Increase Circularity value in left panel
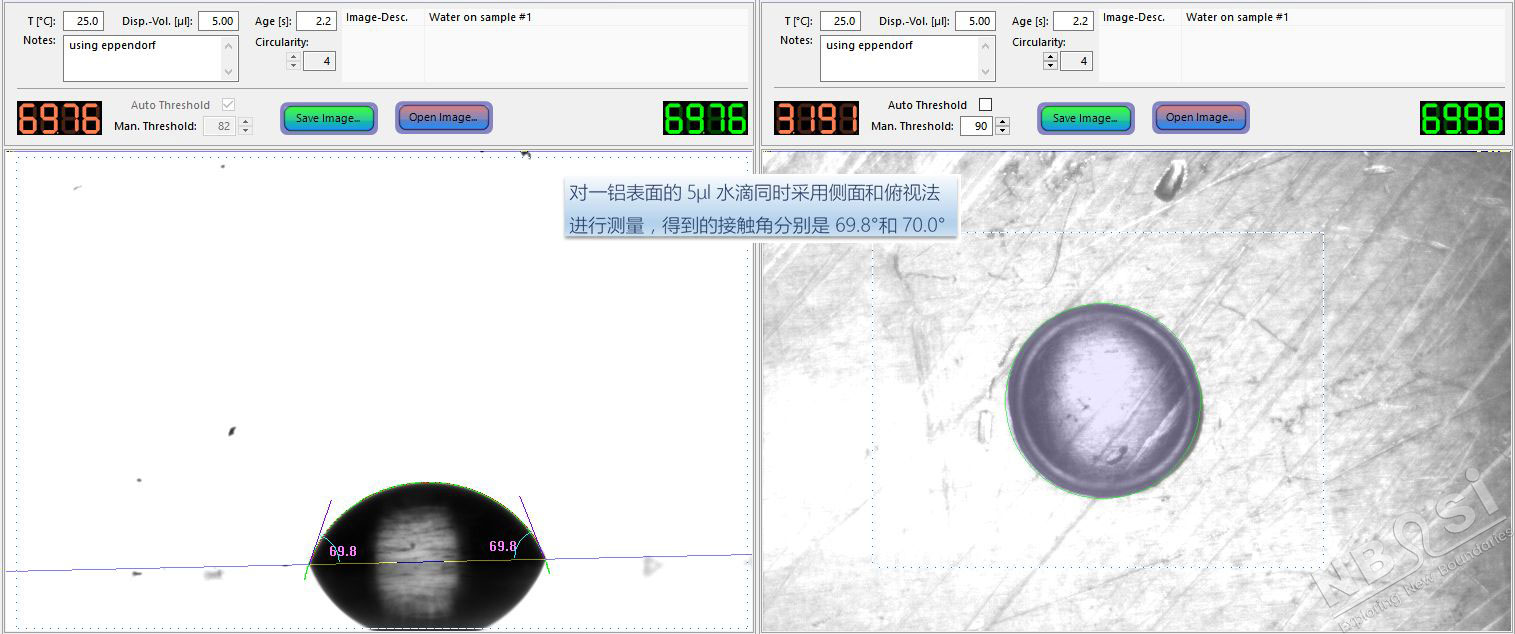Screen dimensions: 1515x634 [x=293, y=57]
